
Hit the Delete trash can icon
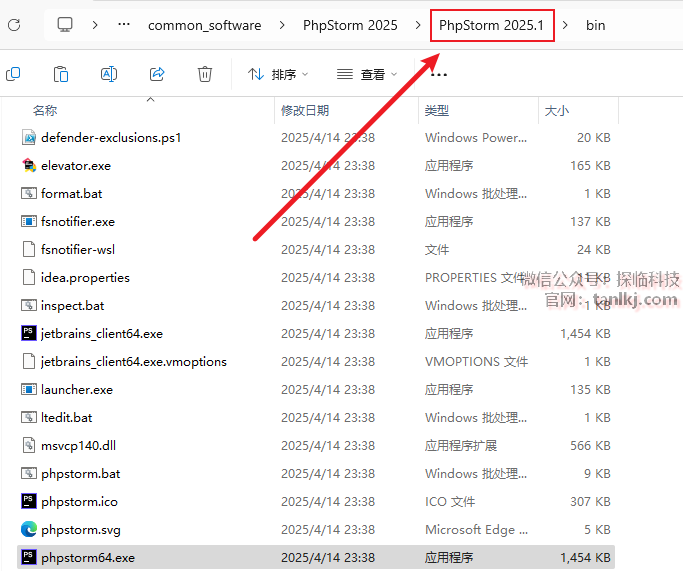tap(205, 74)
